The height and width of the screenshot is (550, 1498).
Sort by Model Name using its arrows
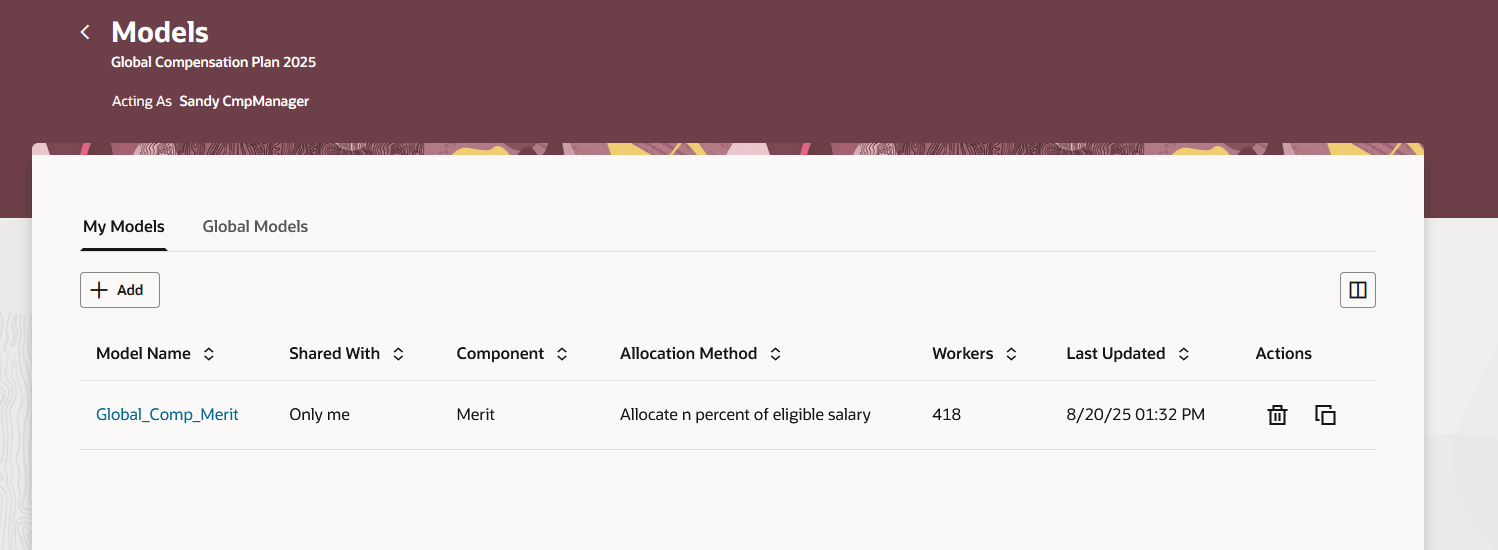point(209,354)
